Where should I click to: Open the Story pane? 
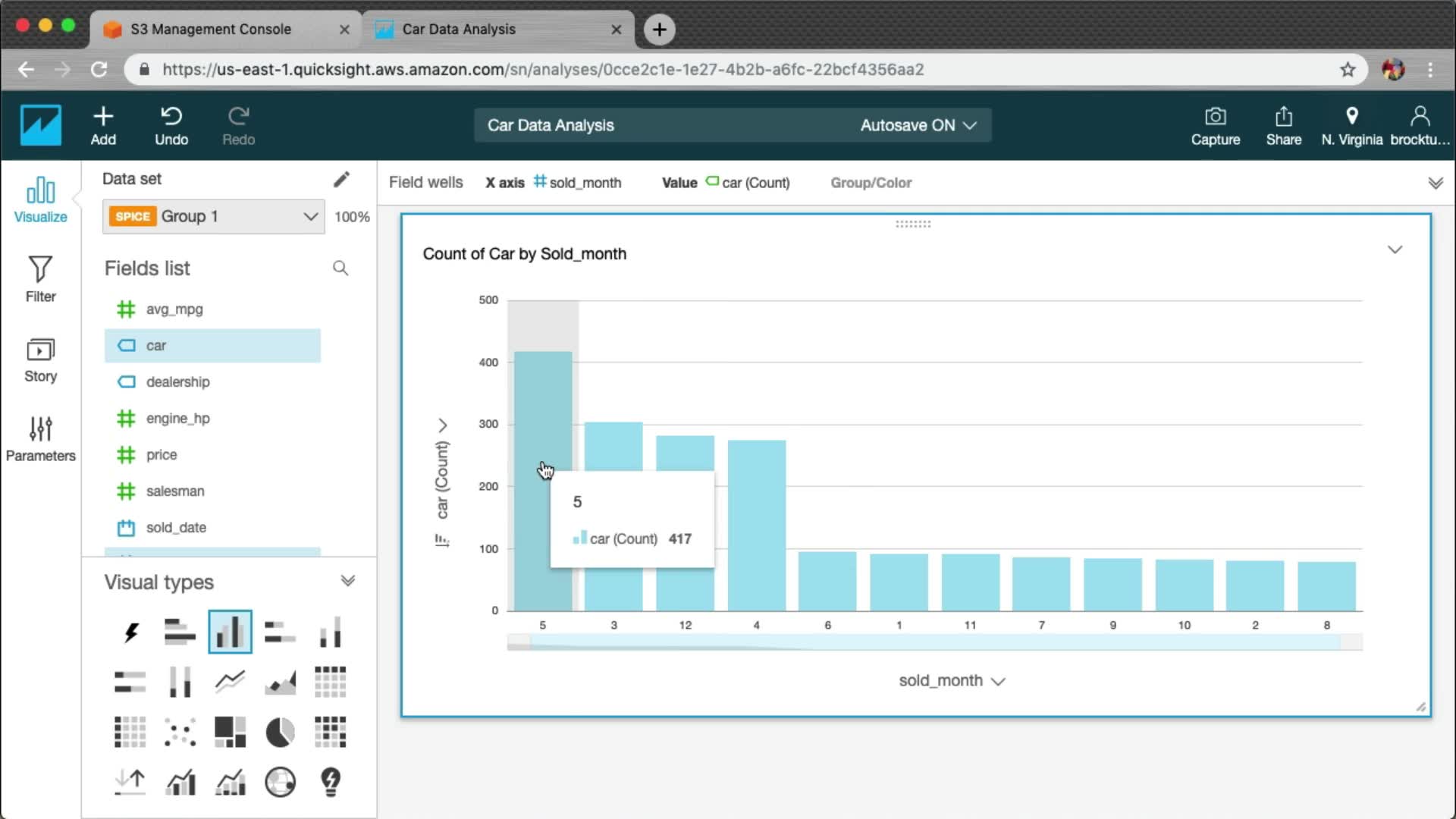40,359
